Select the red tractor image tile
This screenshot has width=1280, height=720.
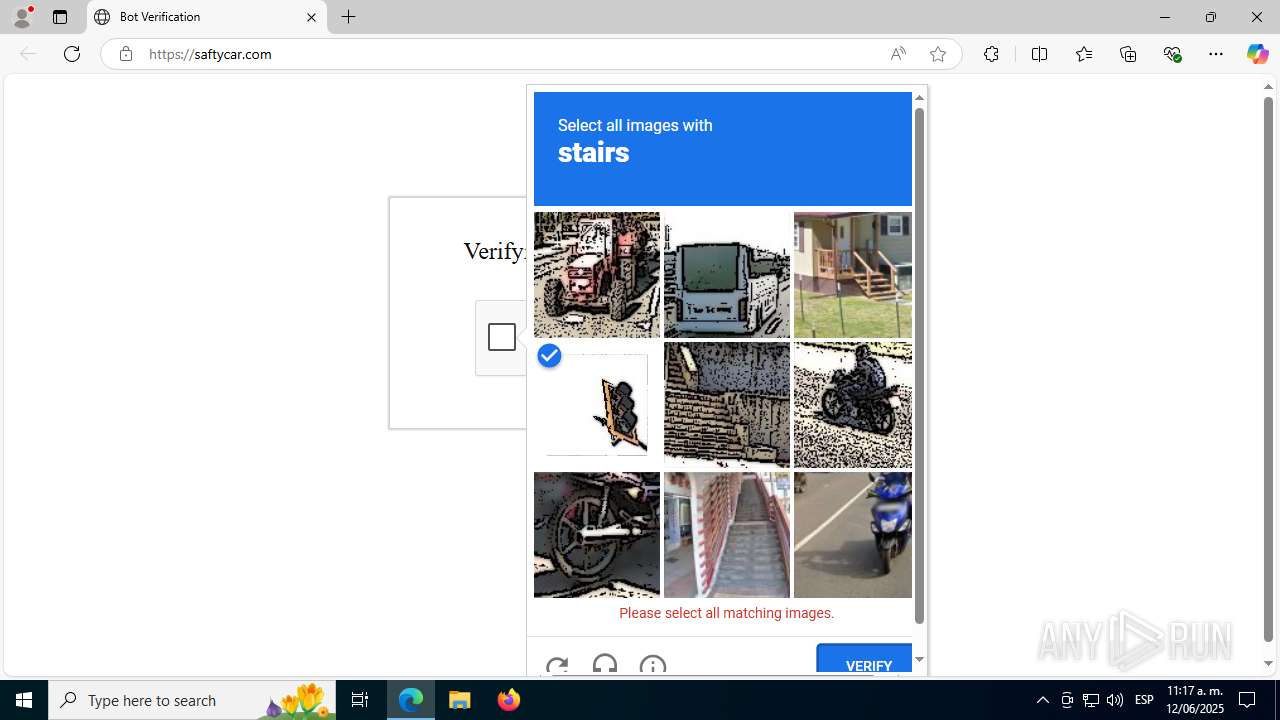(597, 275)
